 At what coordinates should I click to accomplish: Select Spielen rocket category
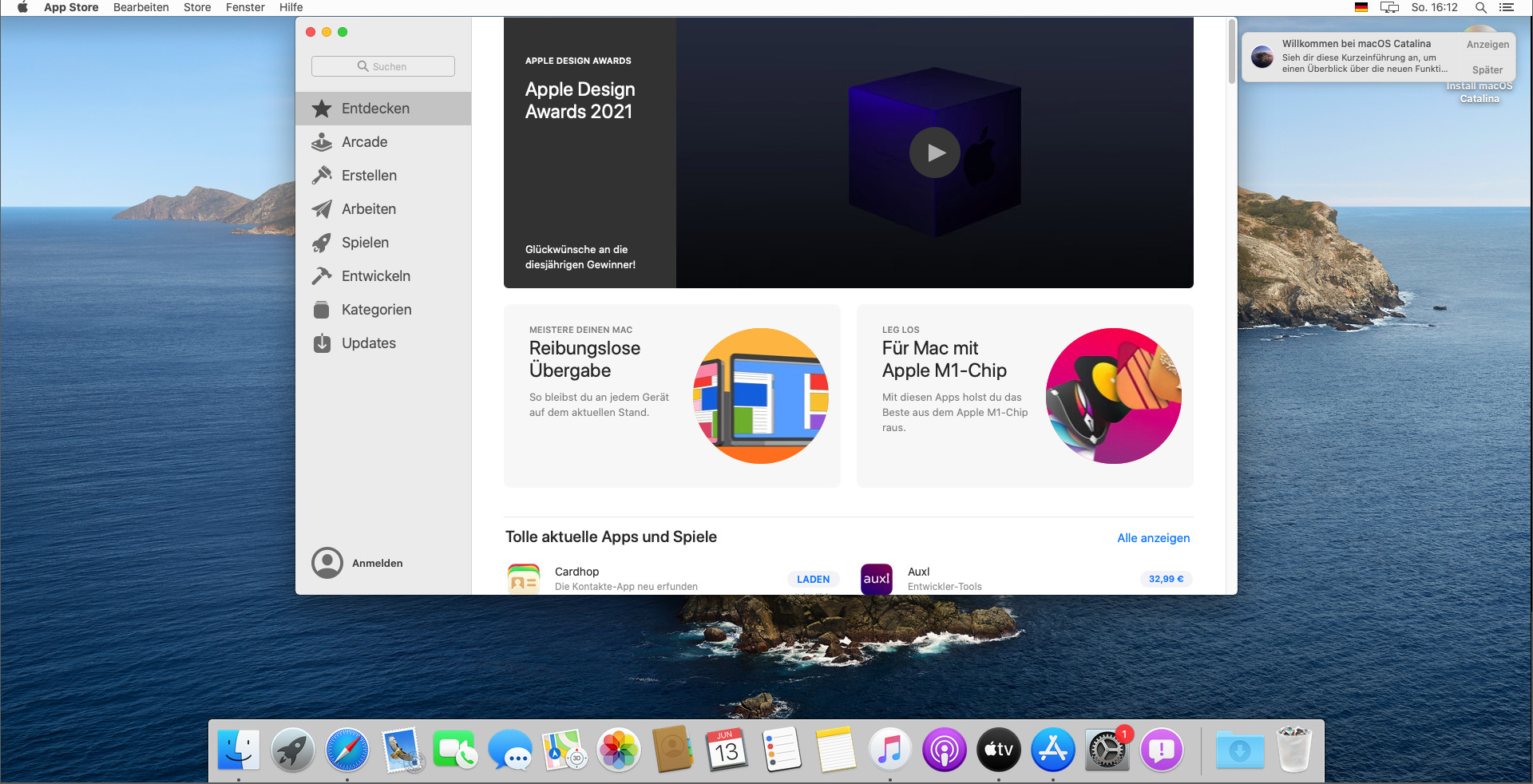[365, 243]
